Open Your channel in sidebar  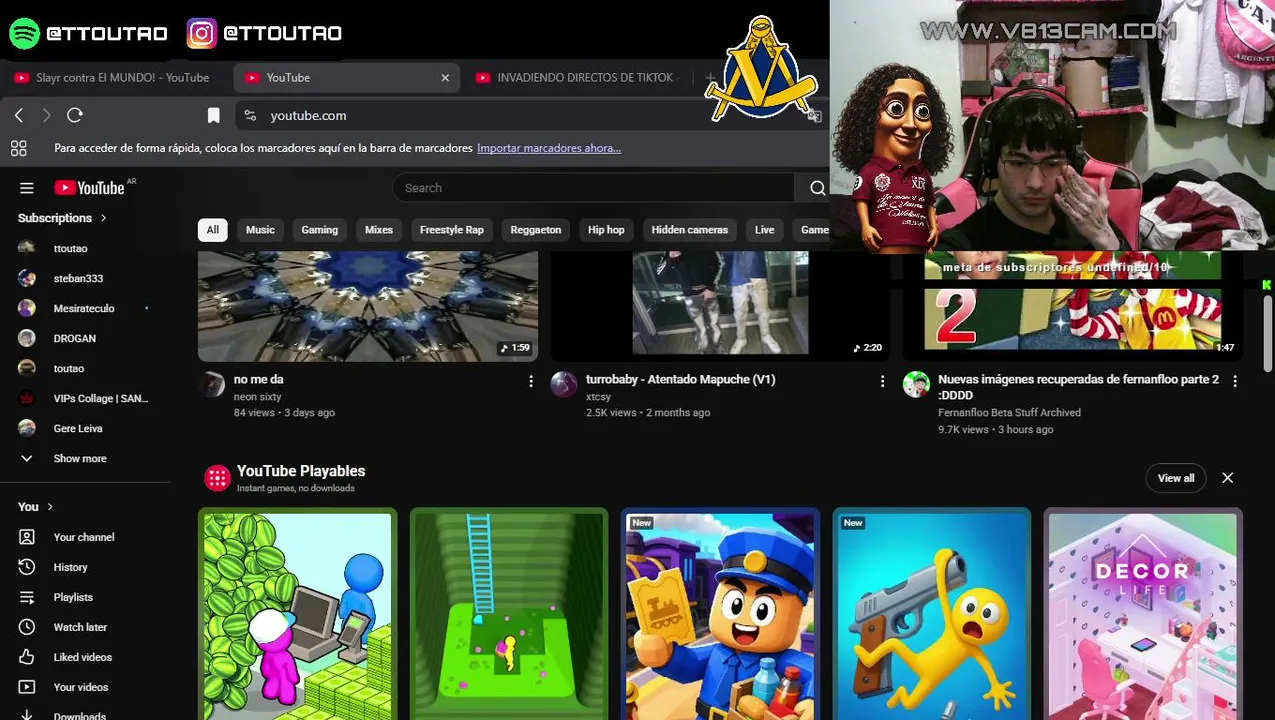tap(85, 537)
